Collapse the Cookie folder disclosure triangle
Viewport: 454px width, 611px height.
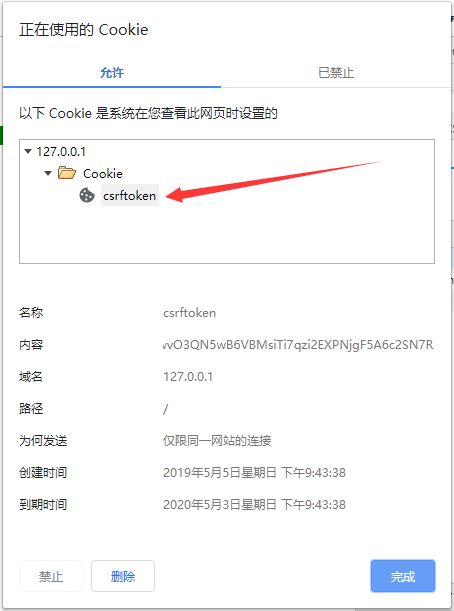pos(48,173)
